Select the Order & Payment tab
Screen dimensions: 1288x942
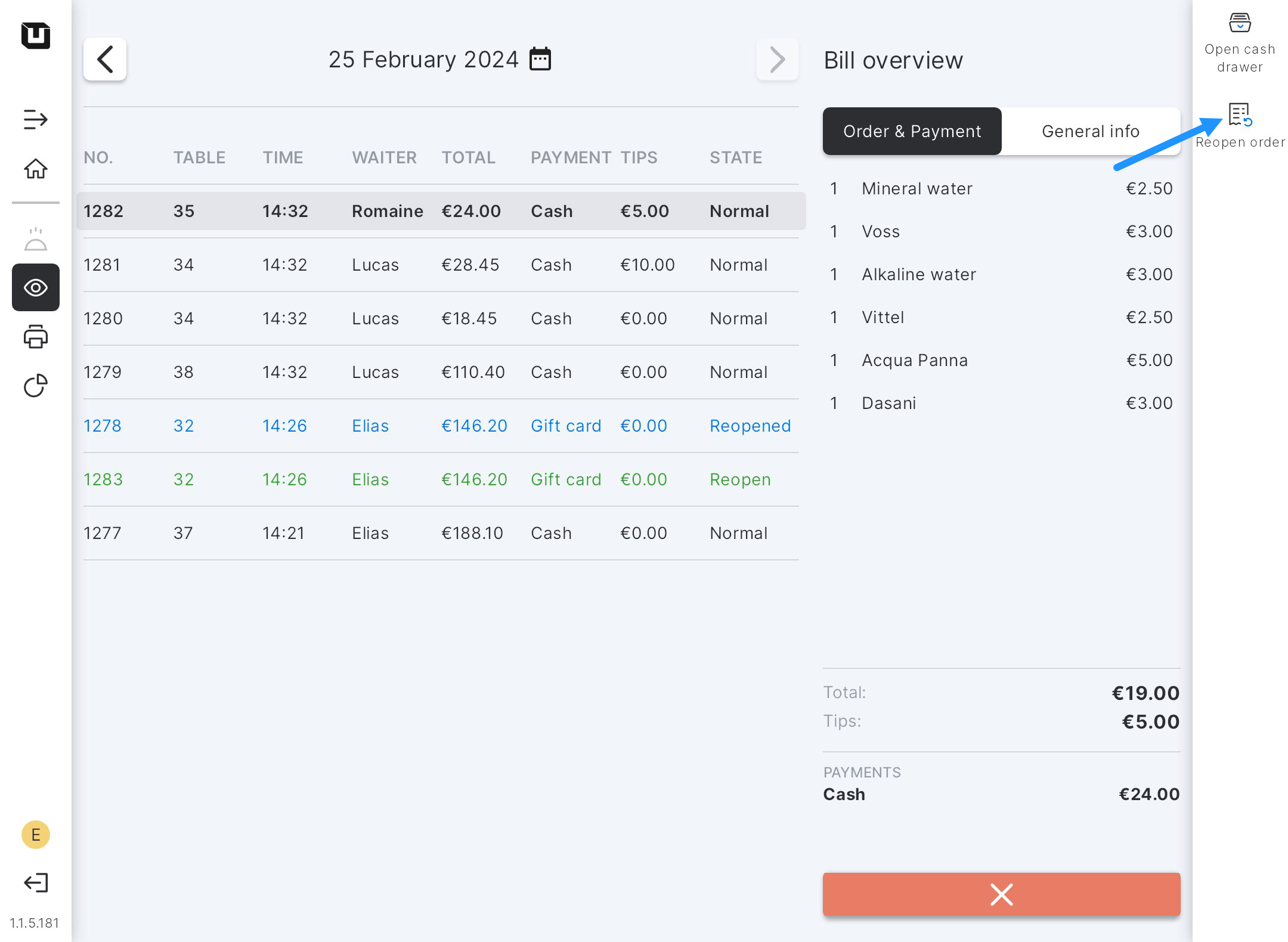point(912,131)
